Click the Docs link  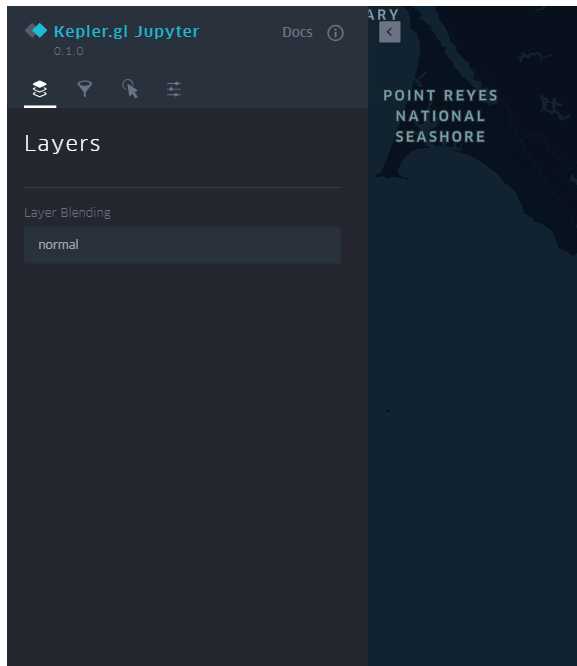[297, 32]
